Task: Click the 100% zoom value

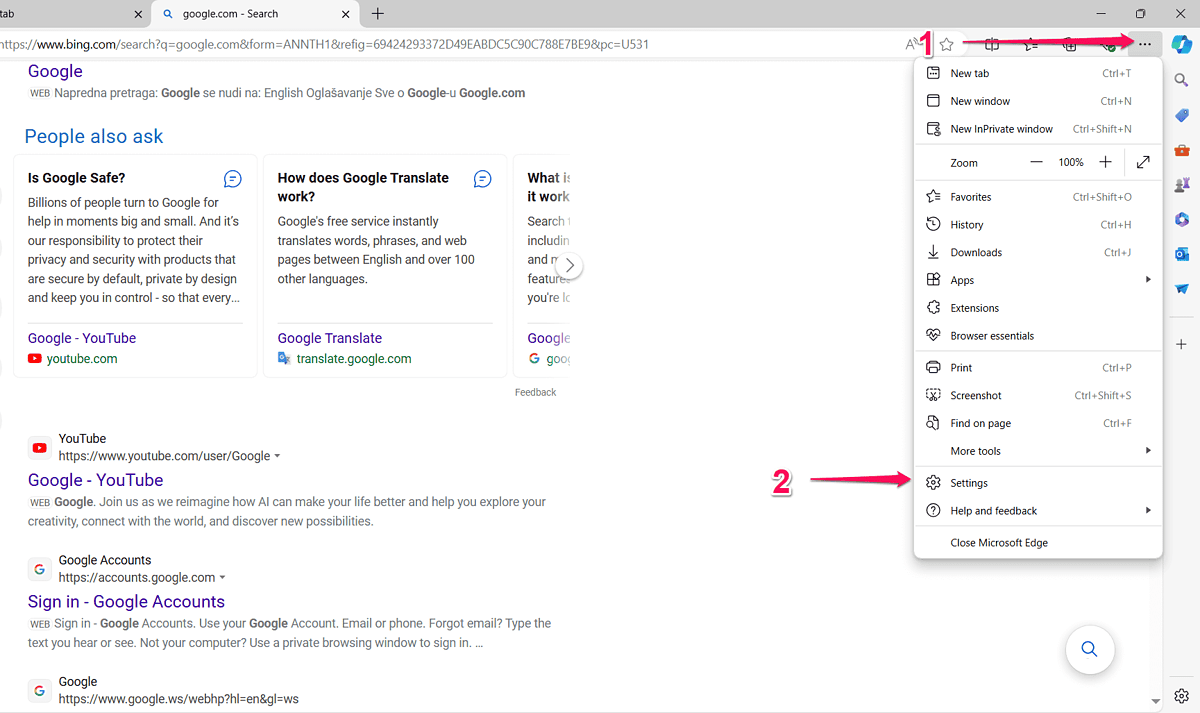Action: coord(1071,162)
